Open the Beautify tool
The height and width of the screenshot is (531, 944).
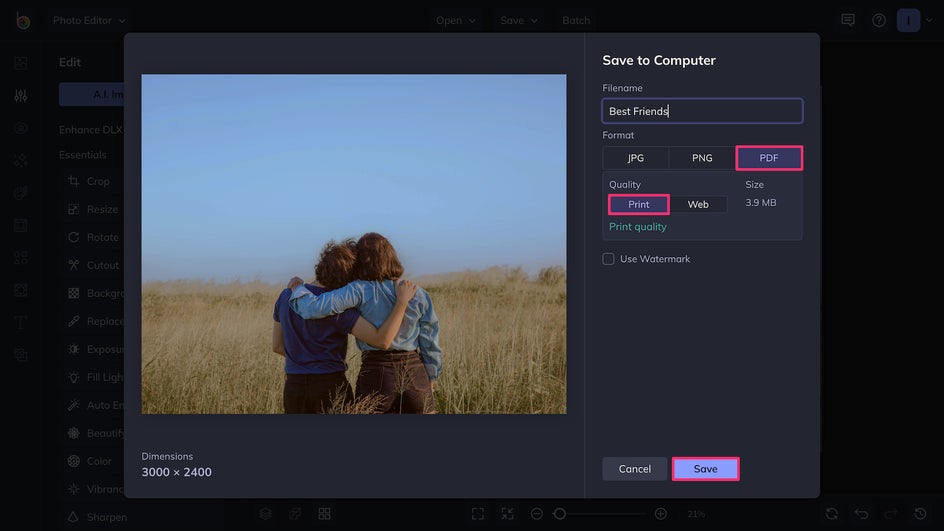coord(92,433)
